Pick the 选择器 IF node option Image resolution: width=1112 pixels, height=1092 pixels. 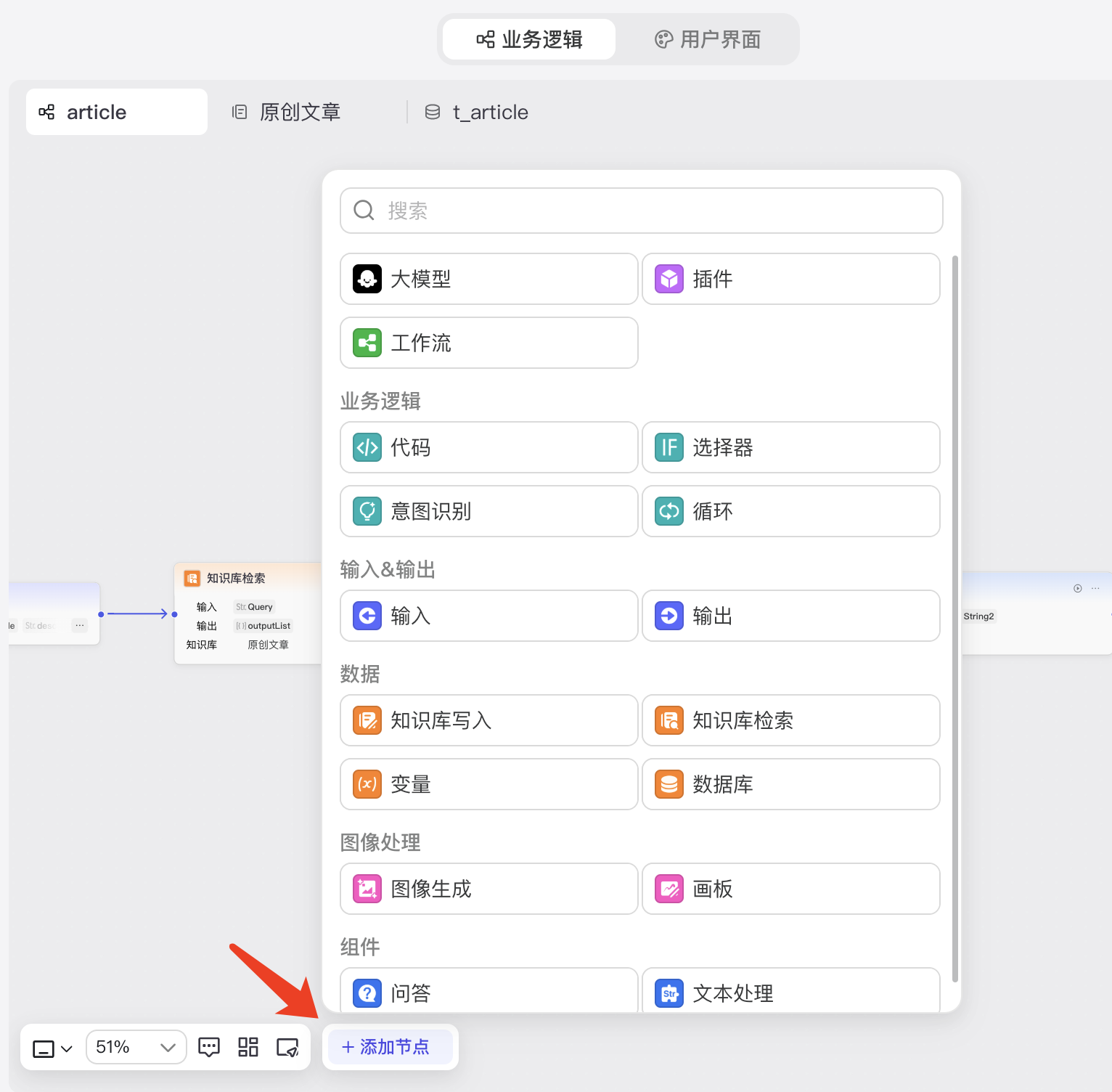pyautogui.click(x=790, y=447)
